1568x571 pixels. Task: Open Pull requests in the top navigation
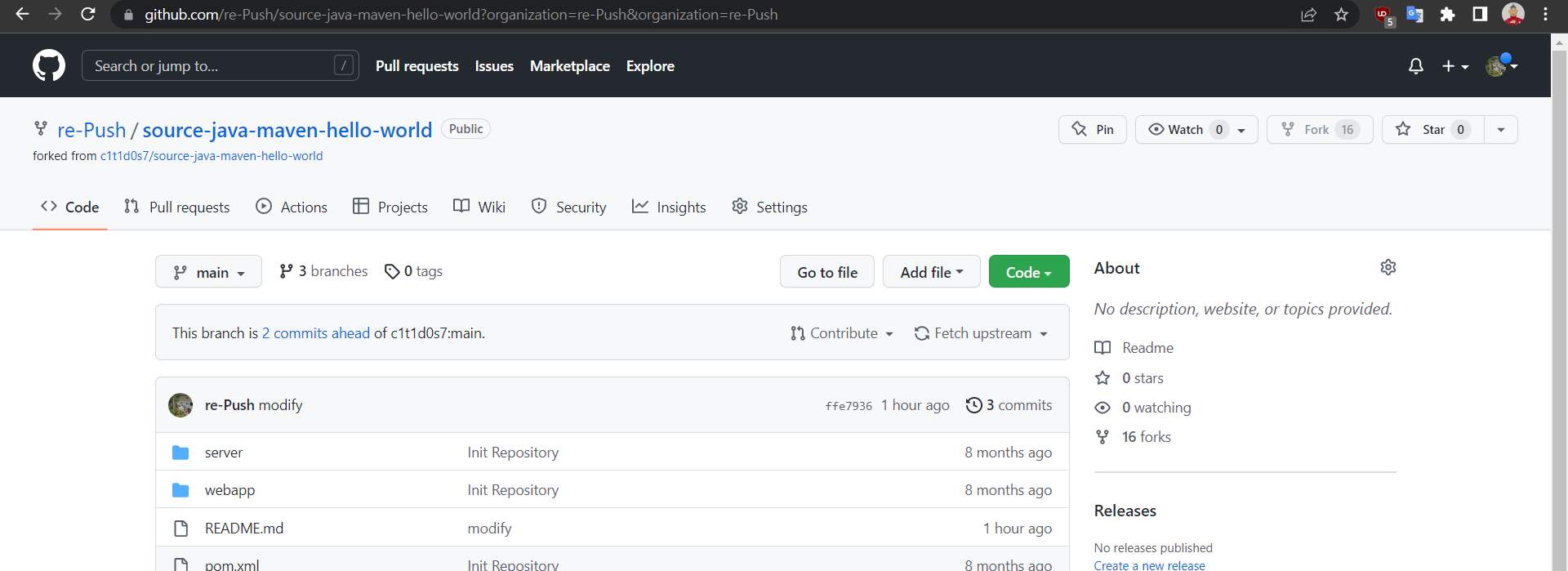click(417, 66)
